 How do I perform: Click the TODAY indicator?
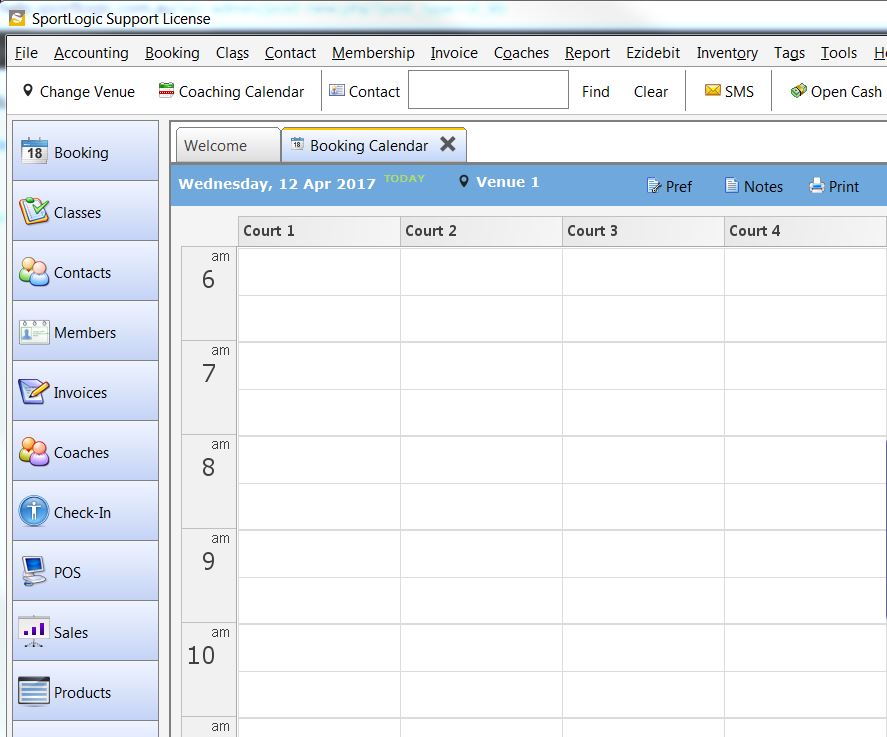click(x=404, y=178)
